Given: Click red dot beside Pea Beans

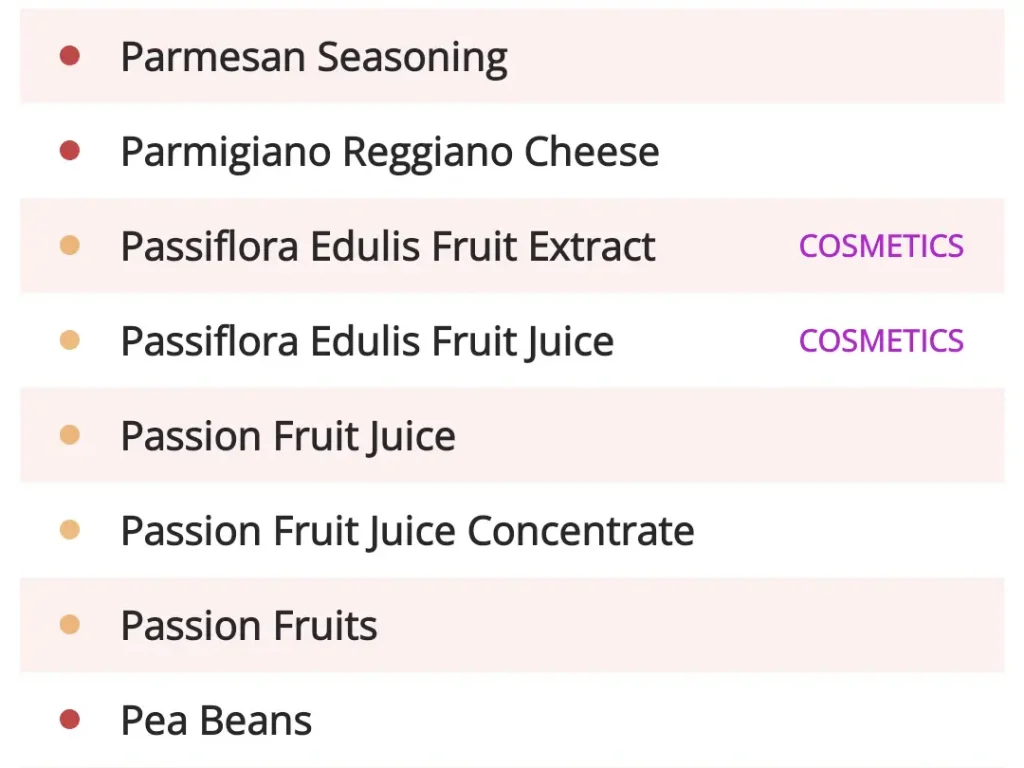Looking at the screenshot, I should (x=70, y=720).
